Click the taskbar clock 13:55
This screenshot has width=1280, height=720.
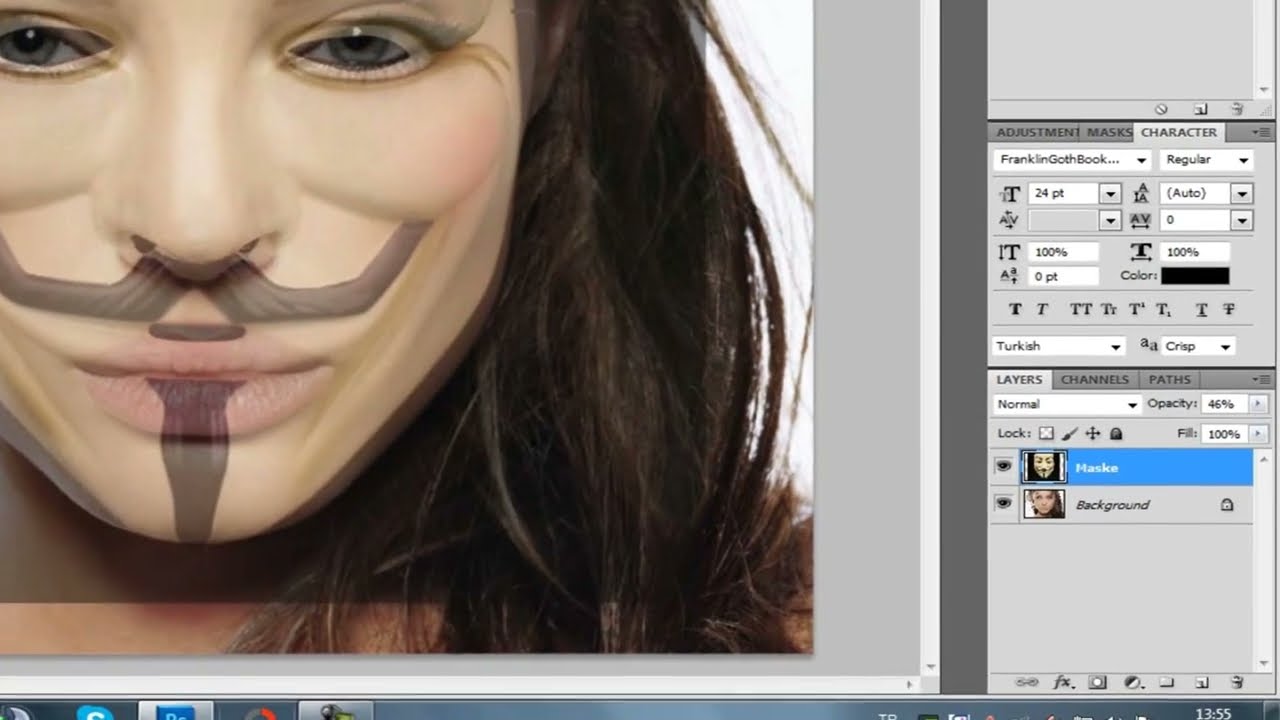(1213, 713)
